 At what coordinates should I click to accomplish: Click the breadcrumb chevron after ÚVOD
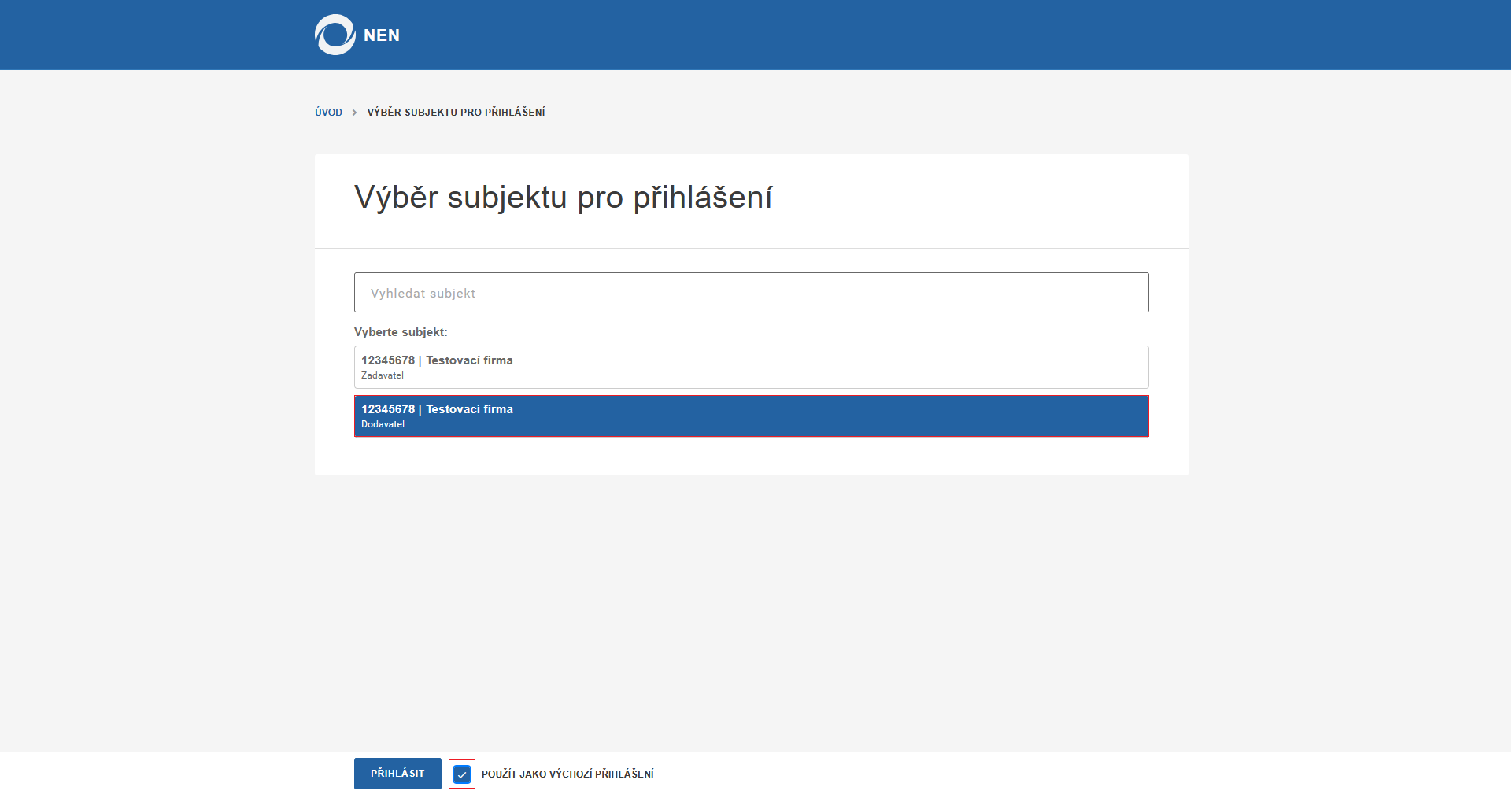pyautogui.click(x=355, y=112)
